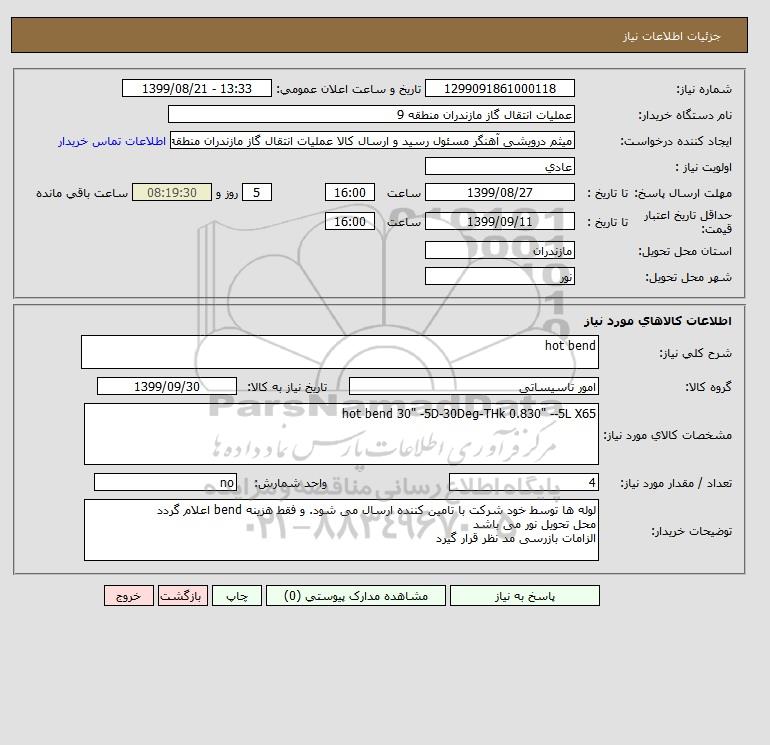Click the شرح کلی نیاز label
The width and height of the screenshot is (770, 745).
(695, 353)
